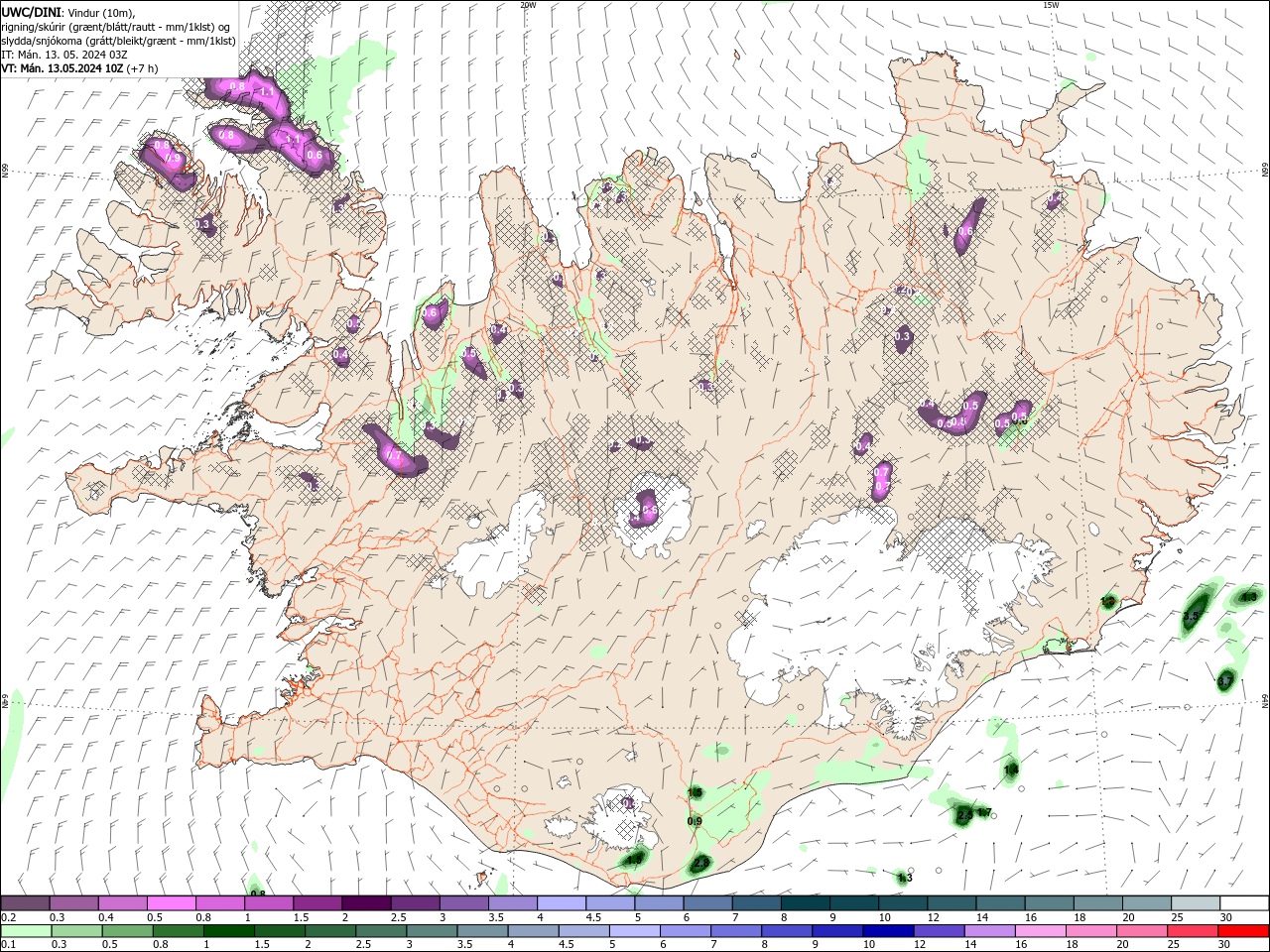Click the navy blue swatch above rain value 10

click(x=886, y=931)
